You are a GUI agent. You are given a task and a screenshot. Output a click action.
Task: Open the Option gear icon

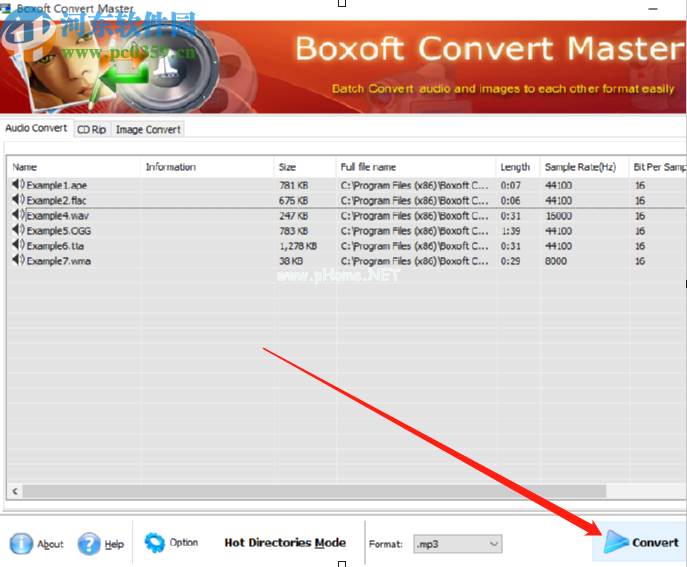(x=155, y=543)
